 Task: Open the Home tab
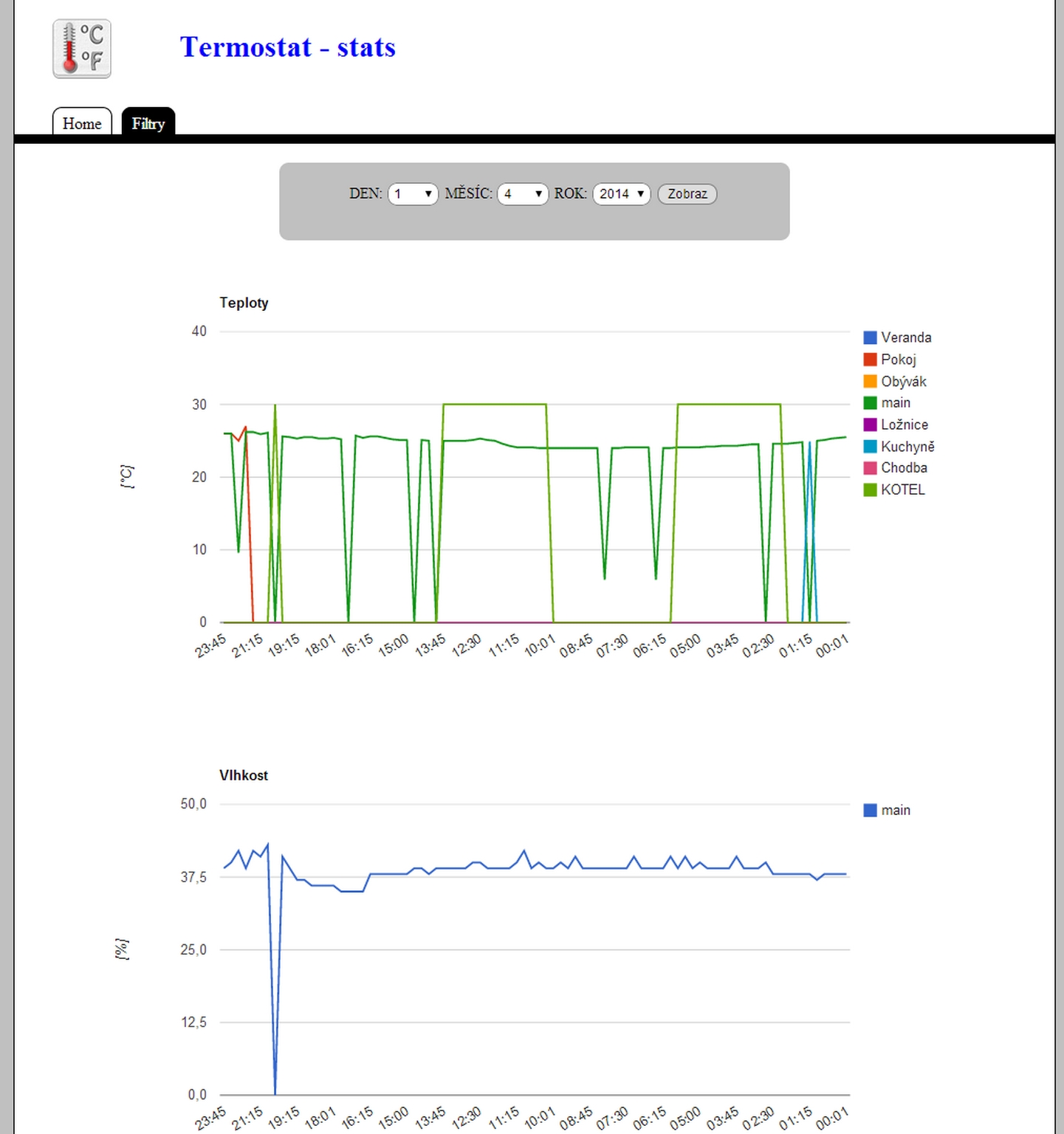(82, 123)
